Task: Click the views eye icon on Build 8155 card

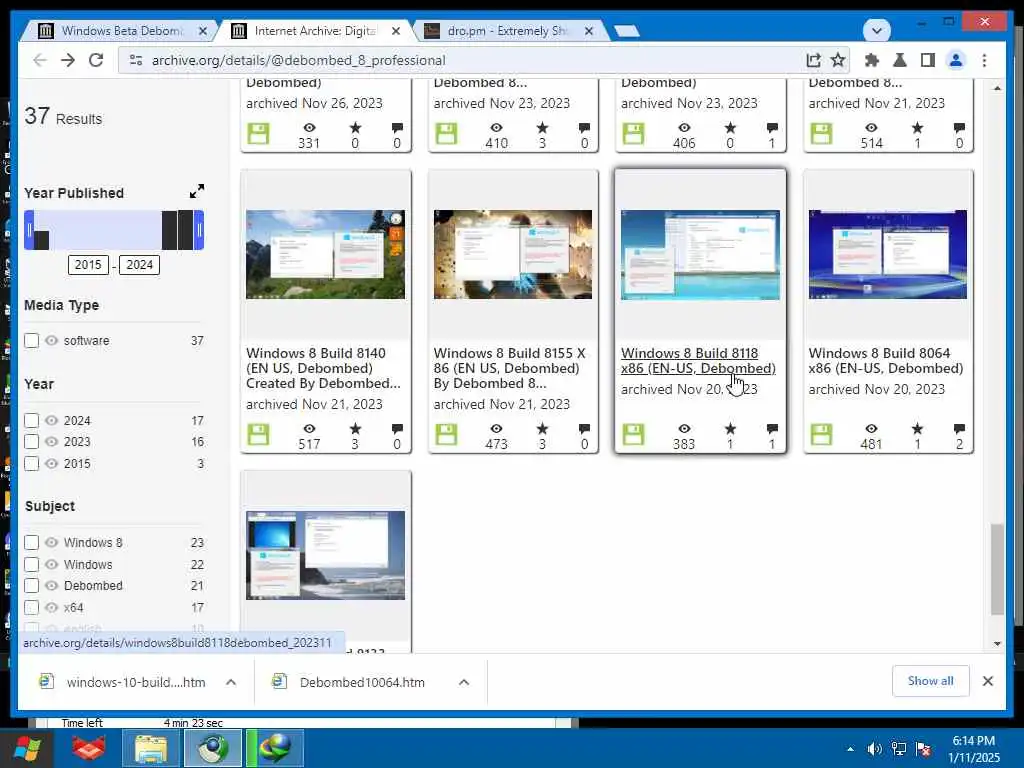Action: pos(496,428)
